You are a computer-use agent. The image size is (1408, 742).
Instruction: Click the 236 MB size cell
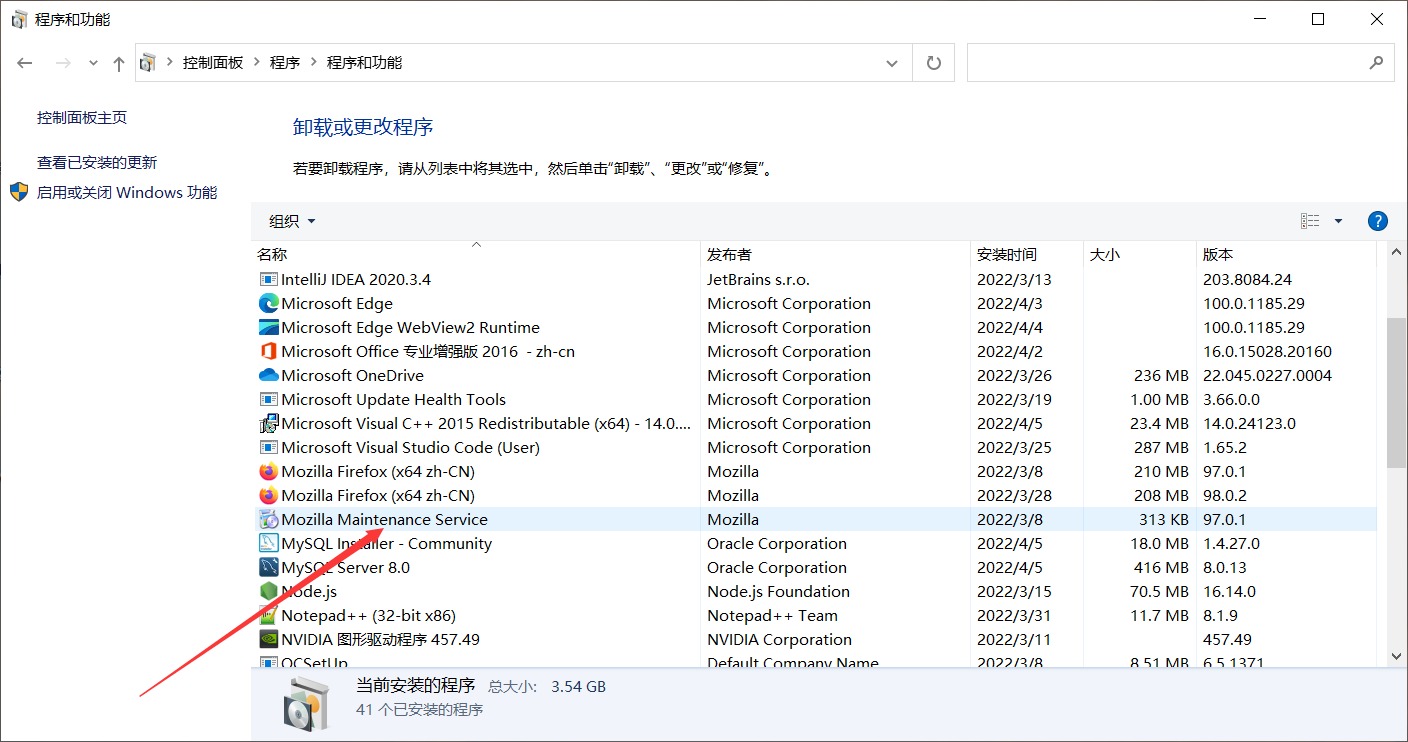(x=1161, y=376)
